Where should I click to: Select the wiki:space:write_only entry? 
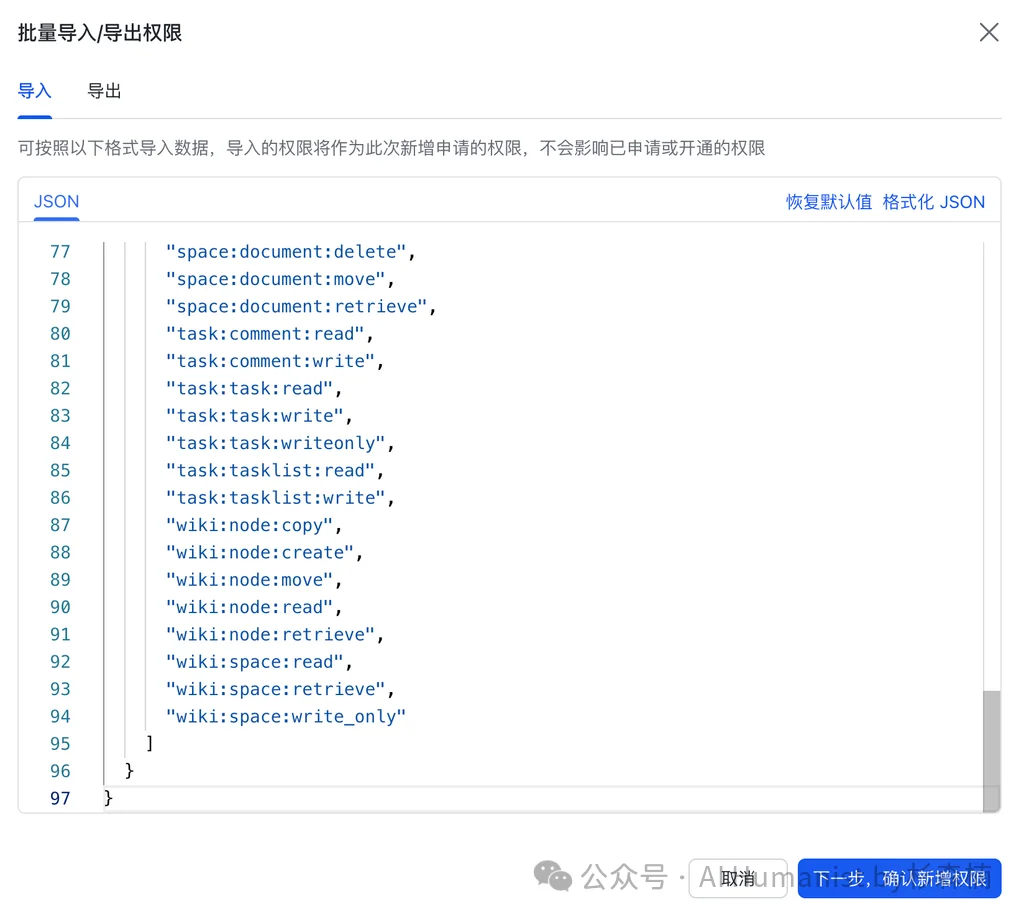coord(286,716)
